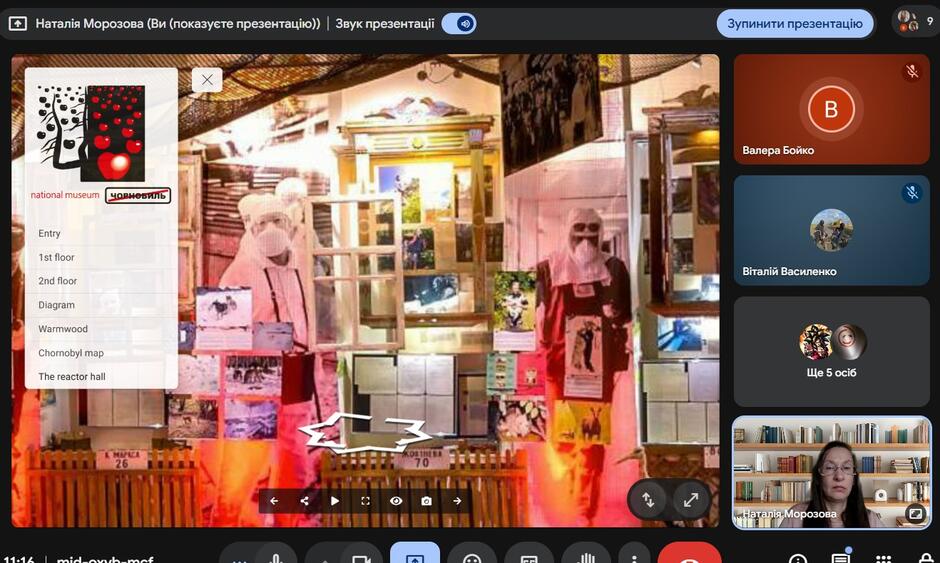Go to previous panorama with left arrow
The image size is (940, 563).
pos(274,501)
